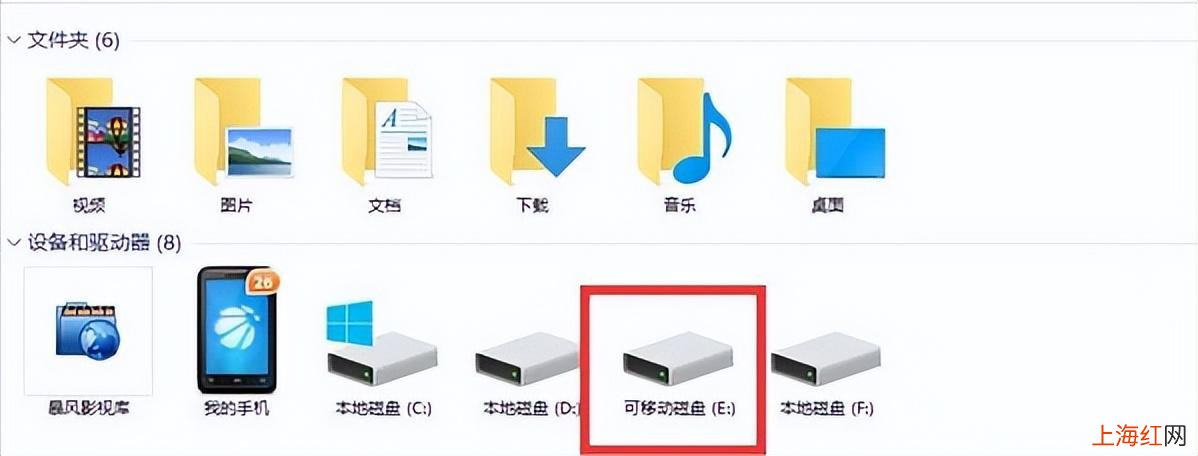Select the 本地磁盘 (C:) drive icon
Image resolution: width=1198 pixels, height=456 pixels.
[x=380, y=342]
